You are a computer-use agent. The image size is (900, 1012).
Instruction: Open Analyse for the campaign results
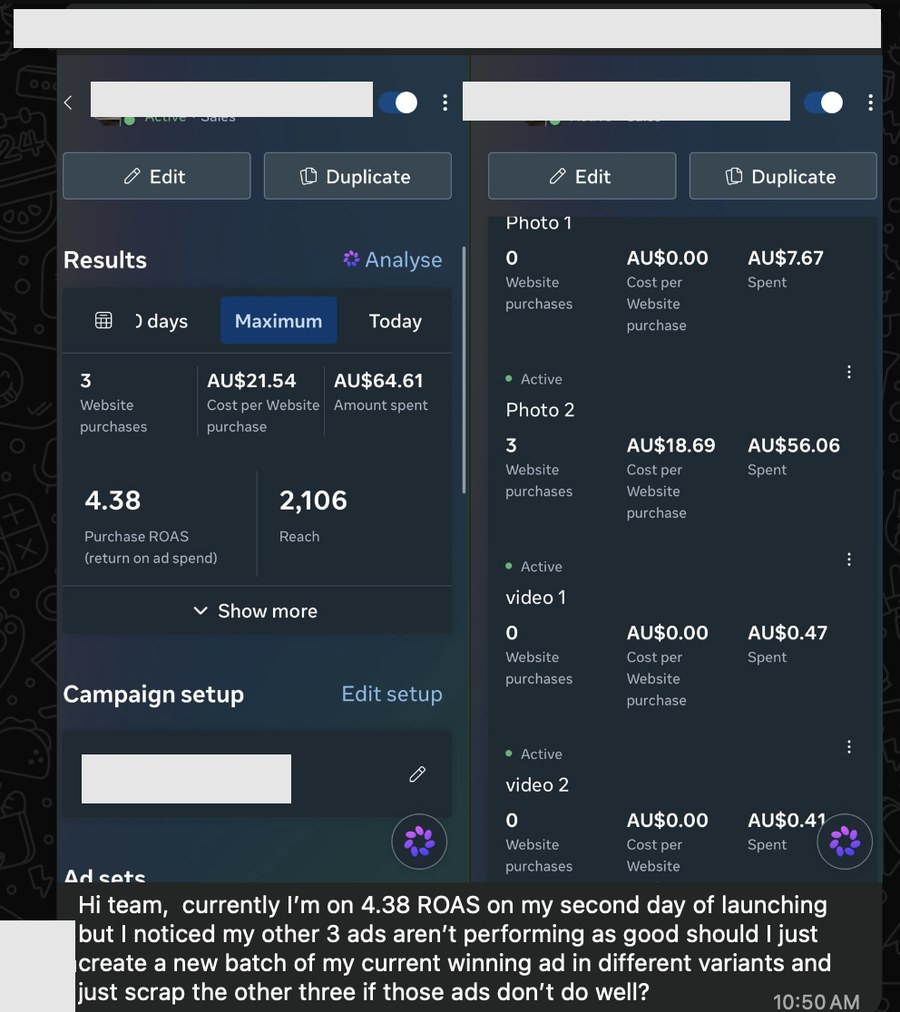(393, 259)
